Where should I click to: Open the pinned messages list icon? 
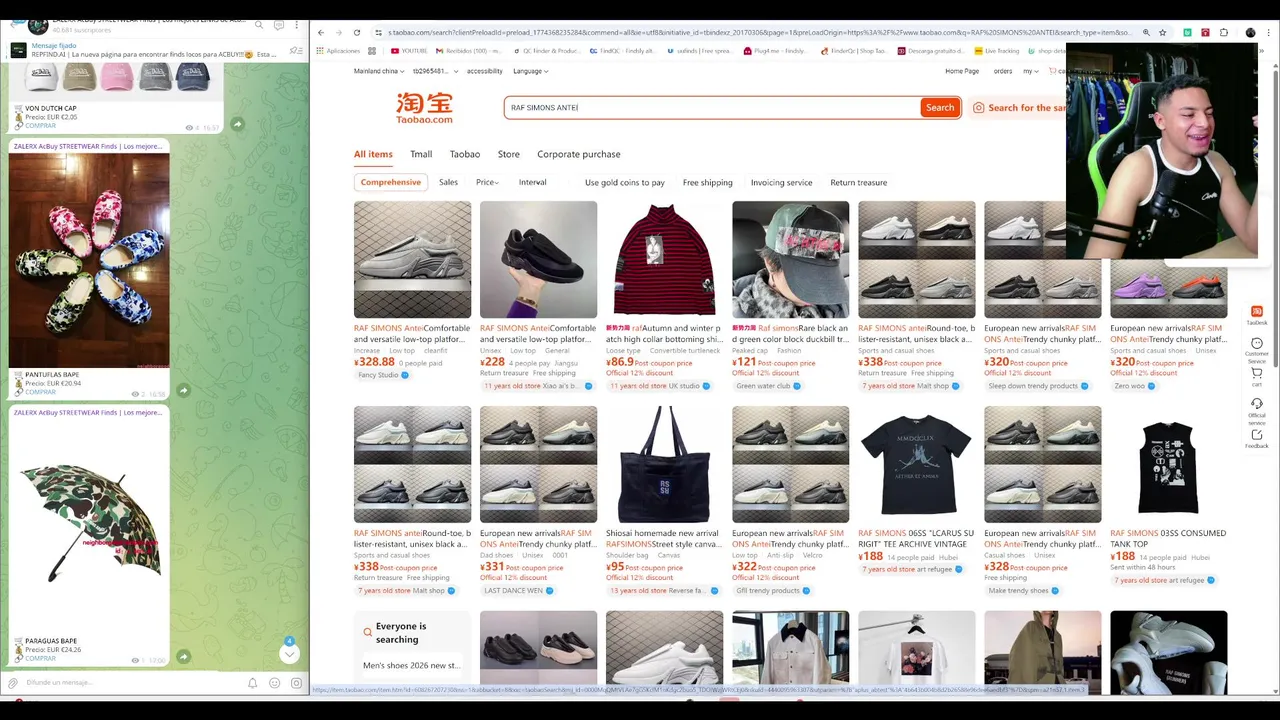(x=295, y=50)
